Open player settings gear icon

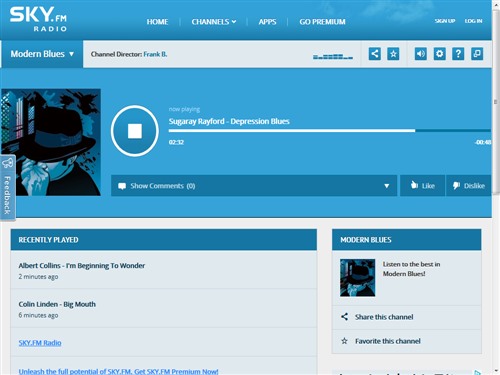439,54
